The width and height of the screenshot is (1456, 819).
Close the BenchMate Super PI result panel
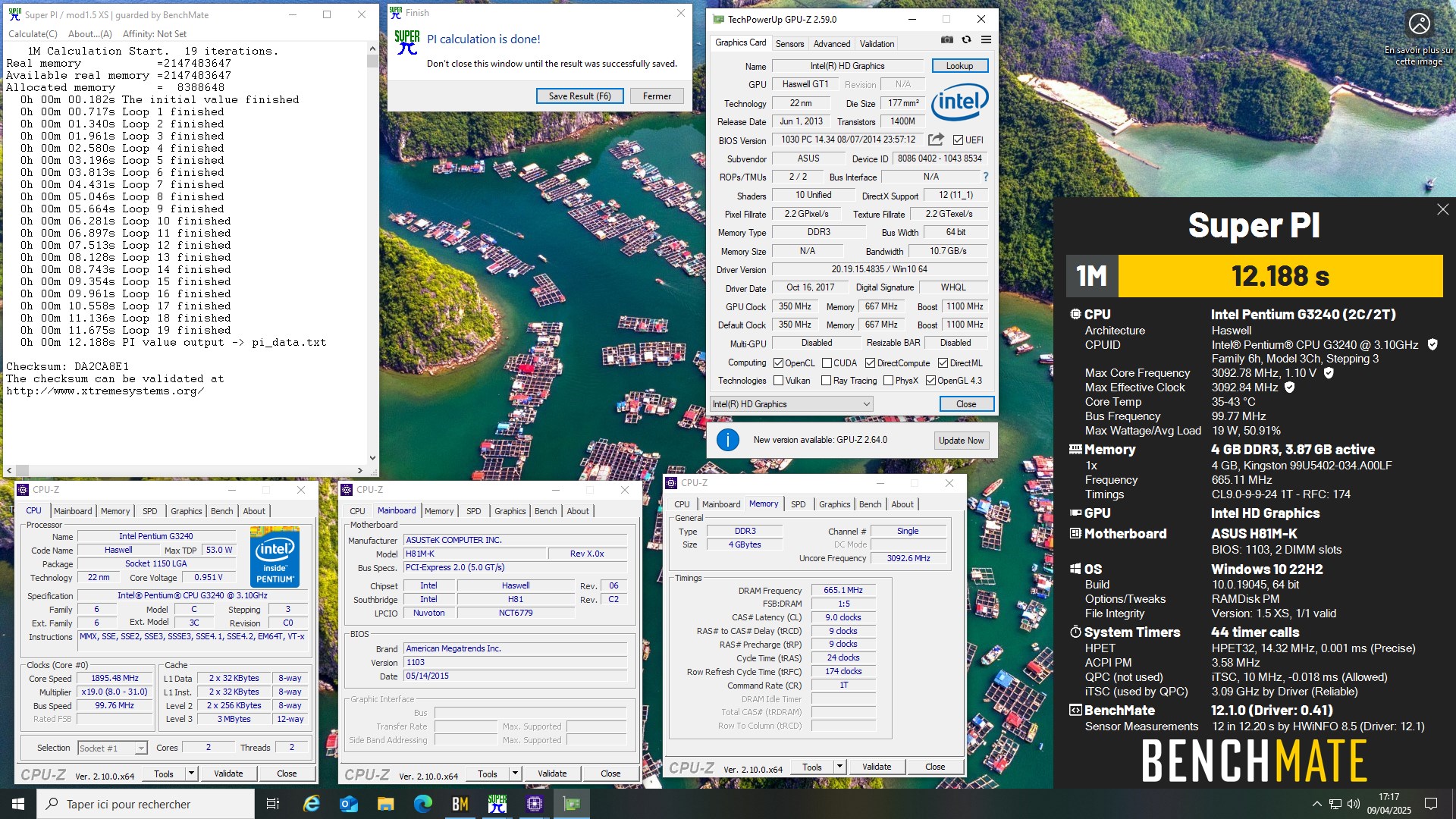pyautogui.click(x=1442, y=210)
